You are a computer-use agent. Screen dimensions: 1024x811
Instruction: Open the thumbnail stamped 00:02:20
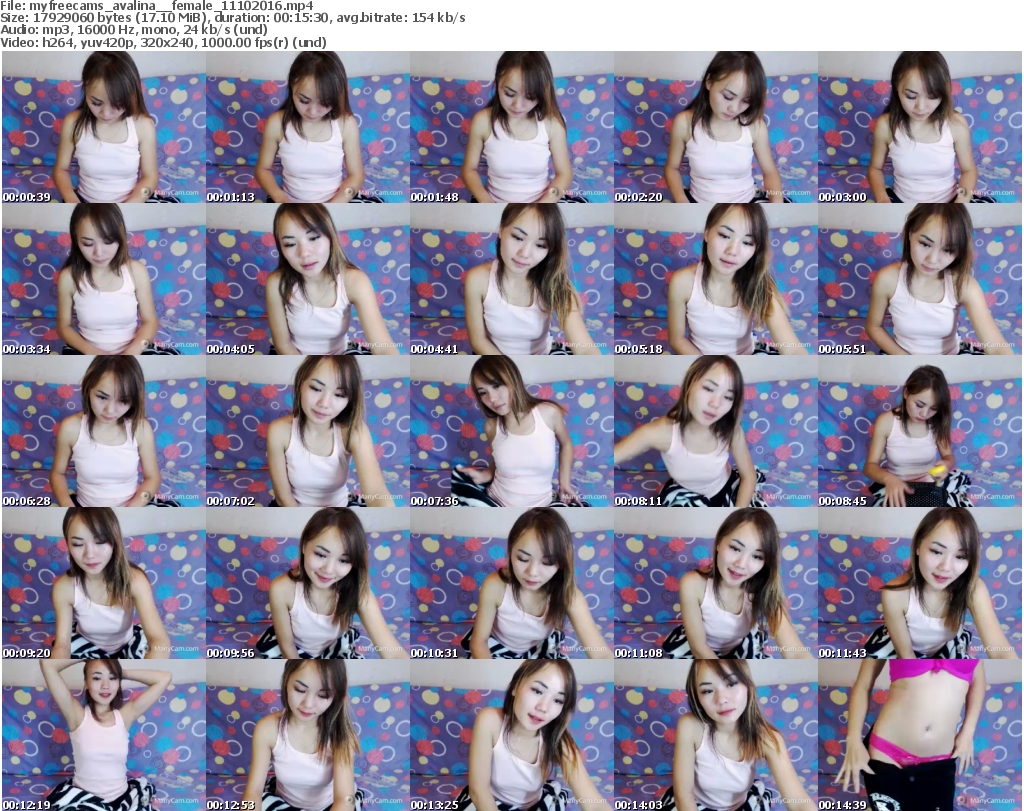[716, 127]
